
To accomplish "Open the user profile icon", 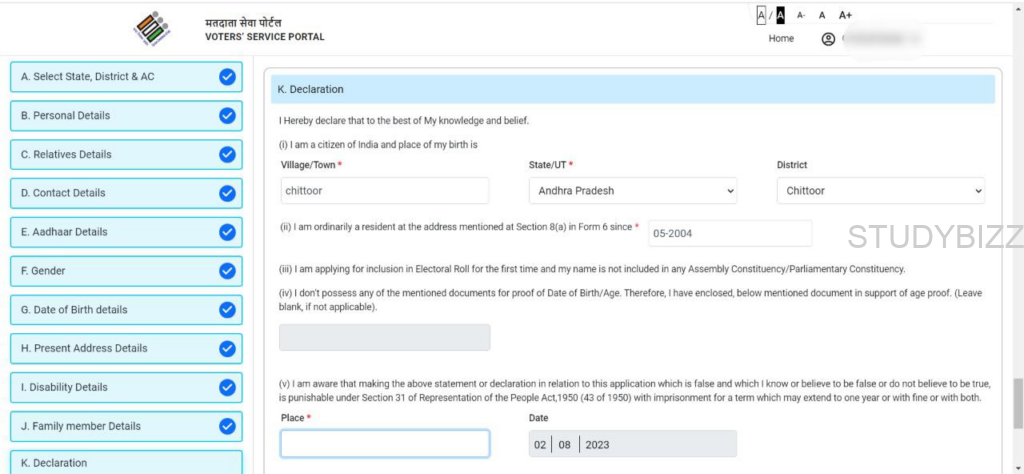I will (x=828, y=39).
